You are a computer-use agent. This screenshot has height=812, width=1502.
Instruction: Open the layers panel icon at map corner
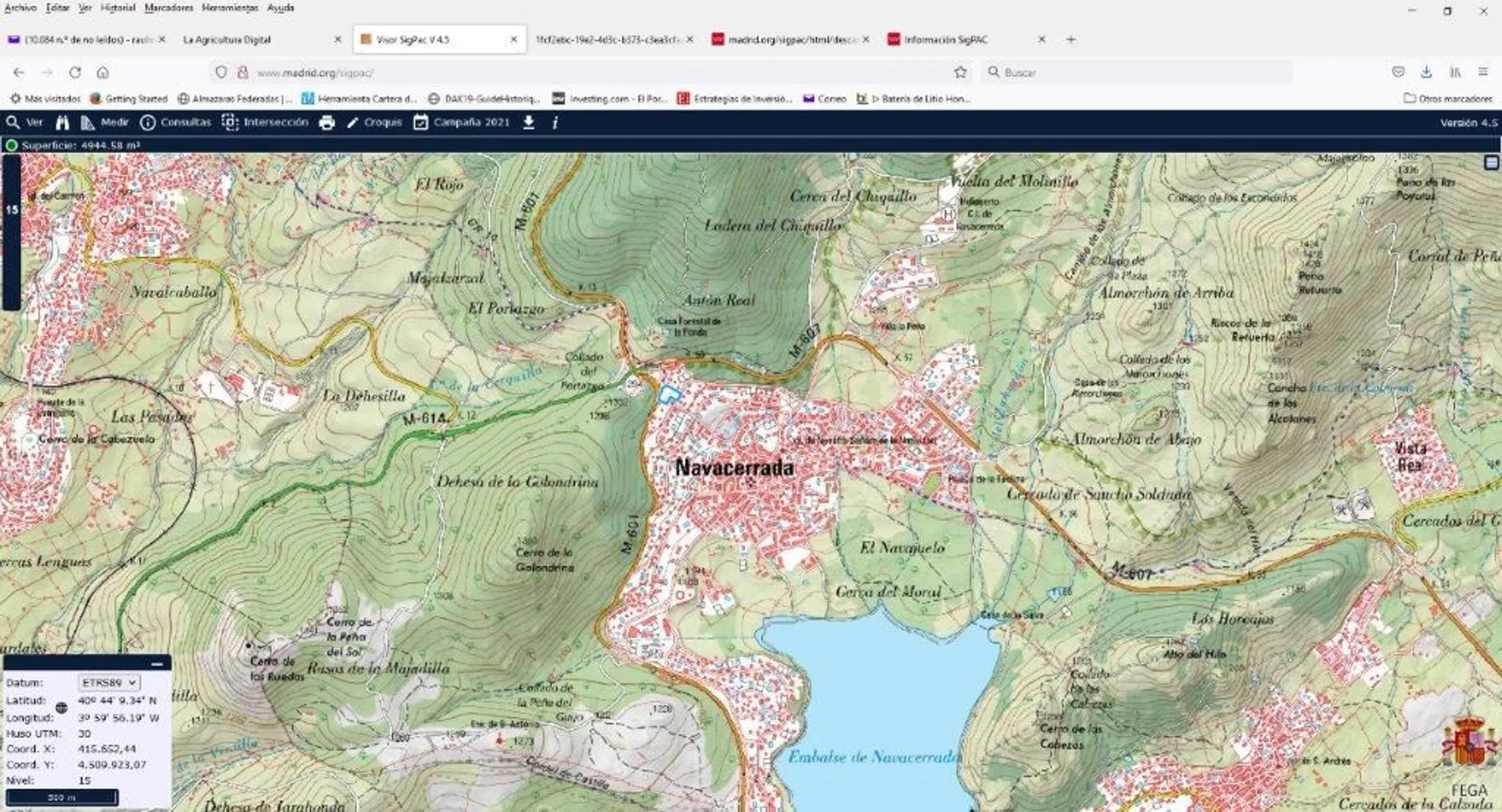pos(1492,162)
